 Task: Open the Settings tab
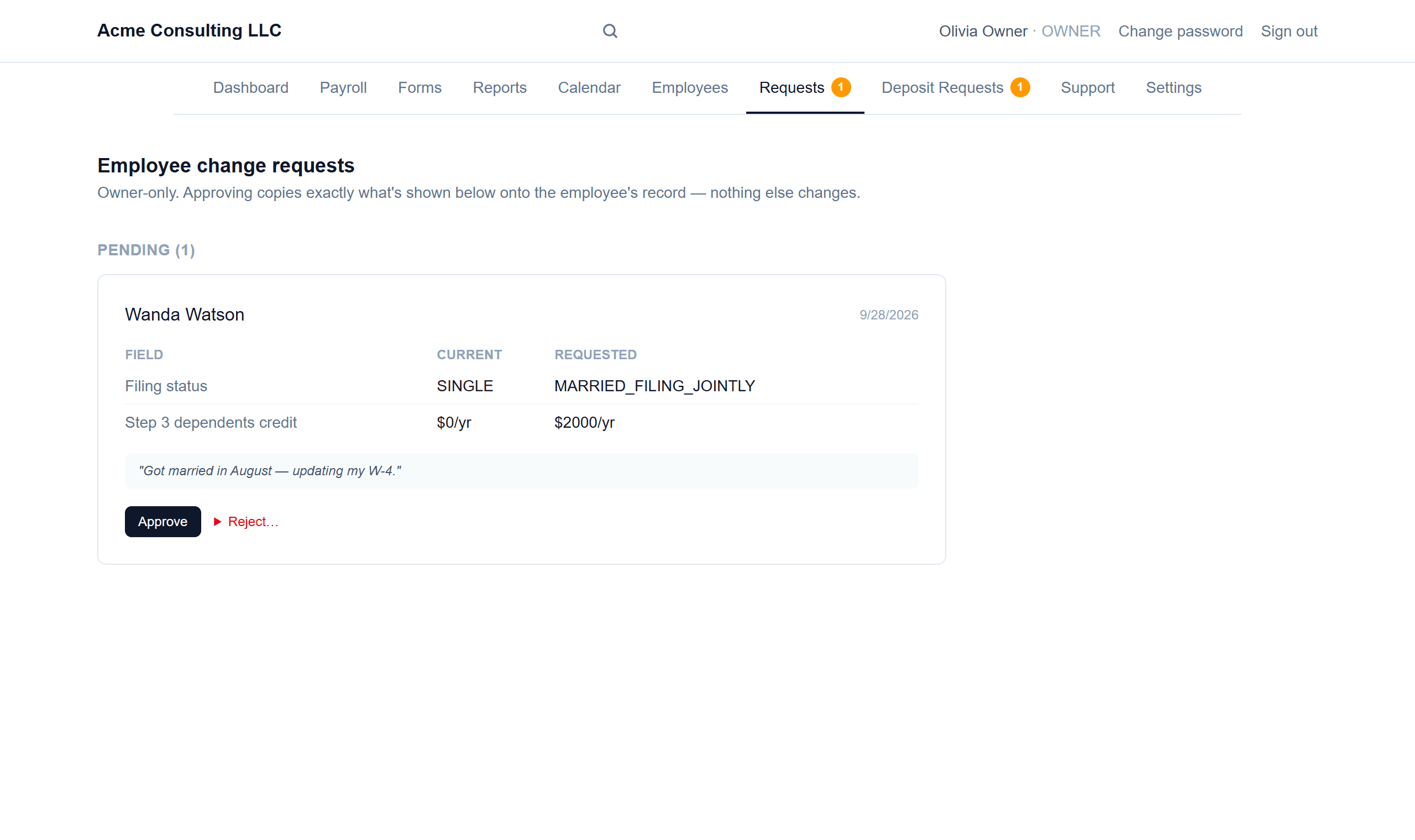[1173, 88]
